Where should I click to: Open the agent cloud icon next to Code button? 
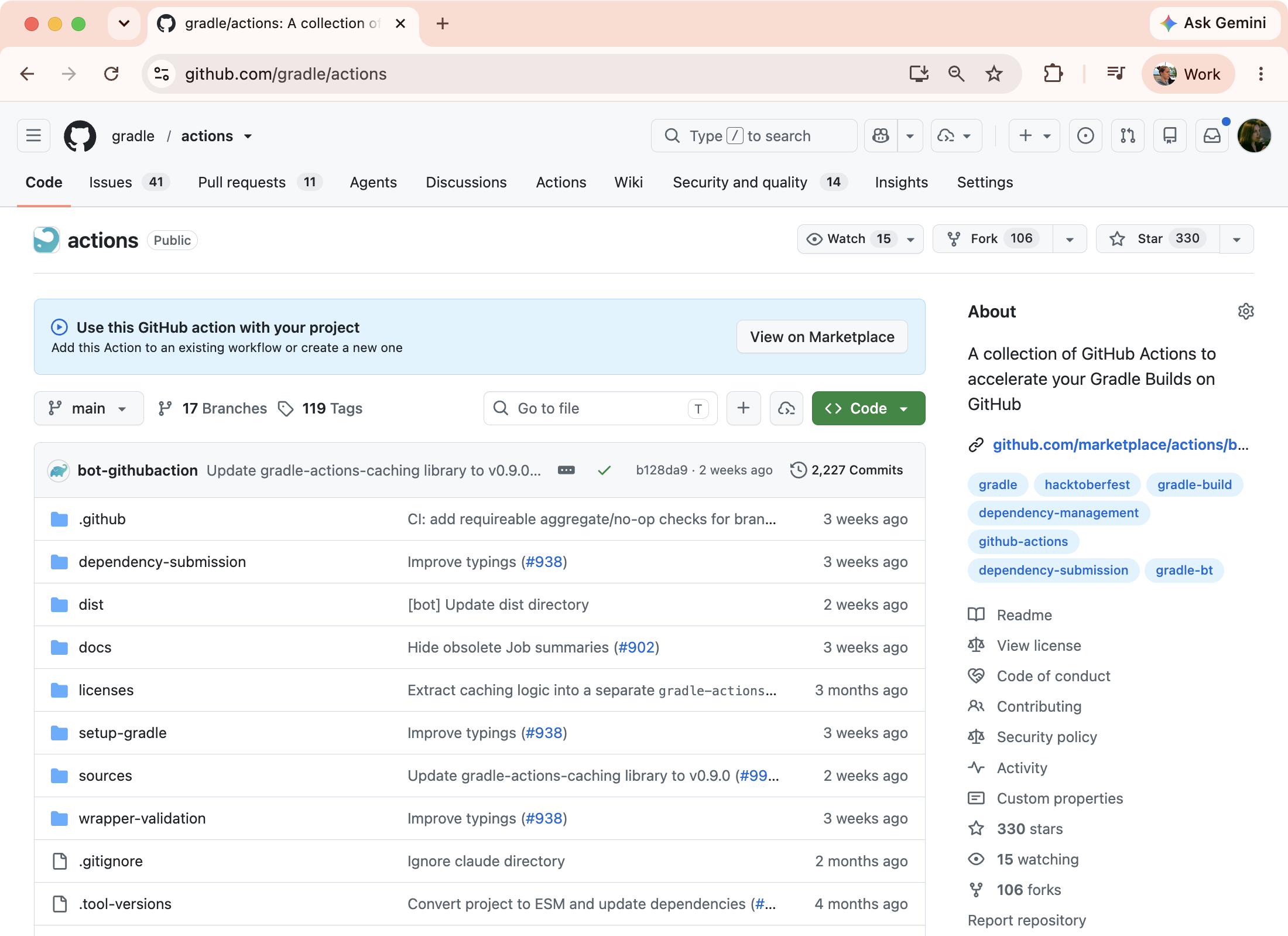[x=786, y=408]
